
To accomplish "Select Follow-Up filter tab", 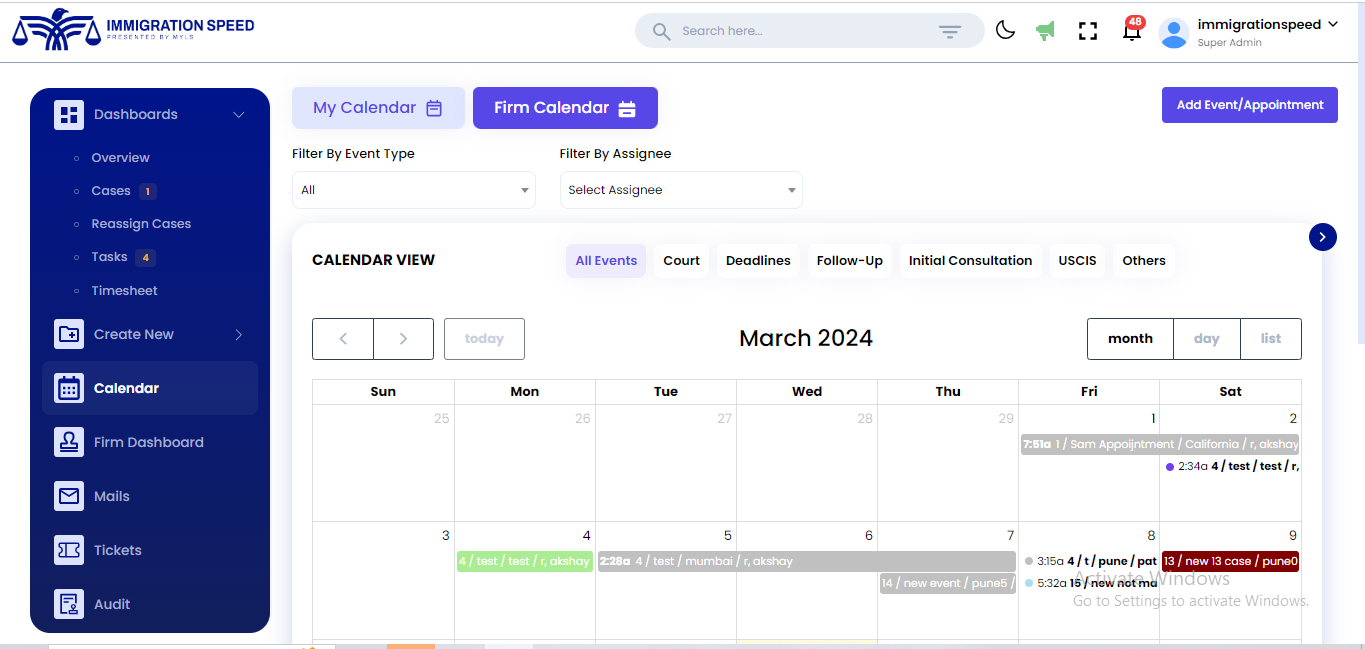I will click(850, 261).
